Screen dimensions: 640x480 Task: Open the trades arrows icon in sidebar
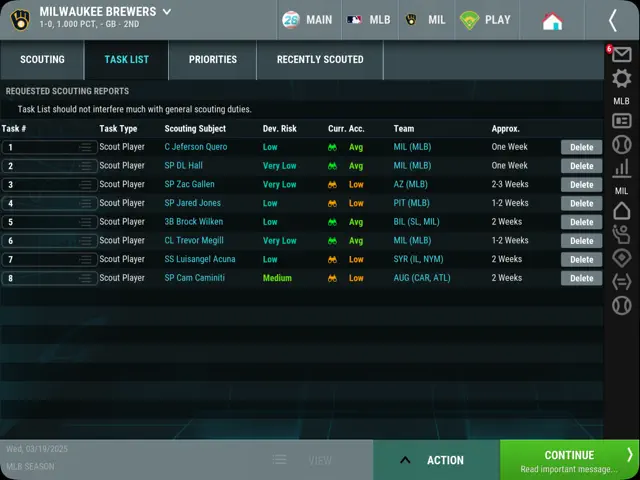point(621,282)
